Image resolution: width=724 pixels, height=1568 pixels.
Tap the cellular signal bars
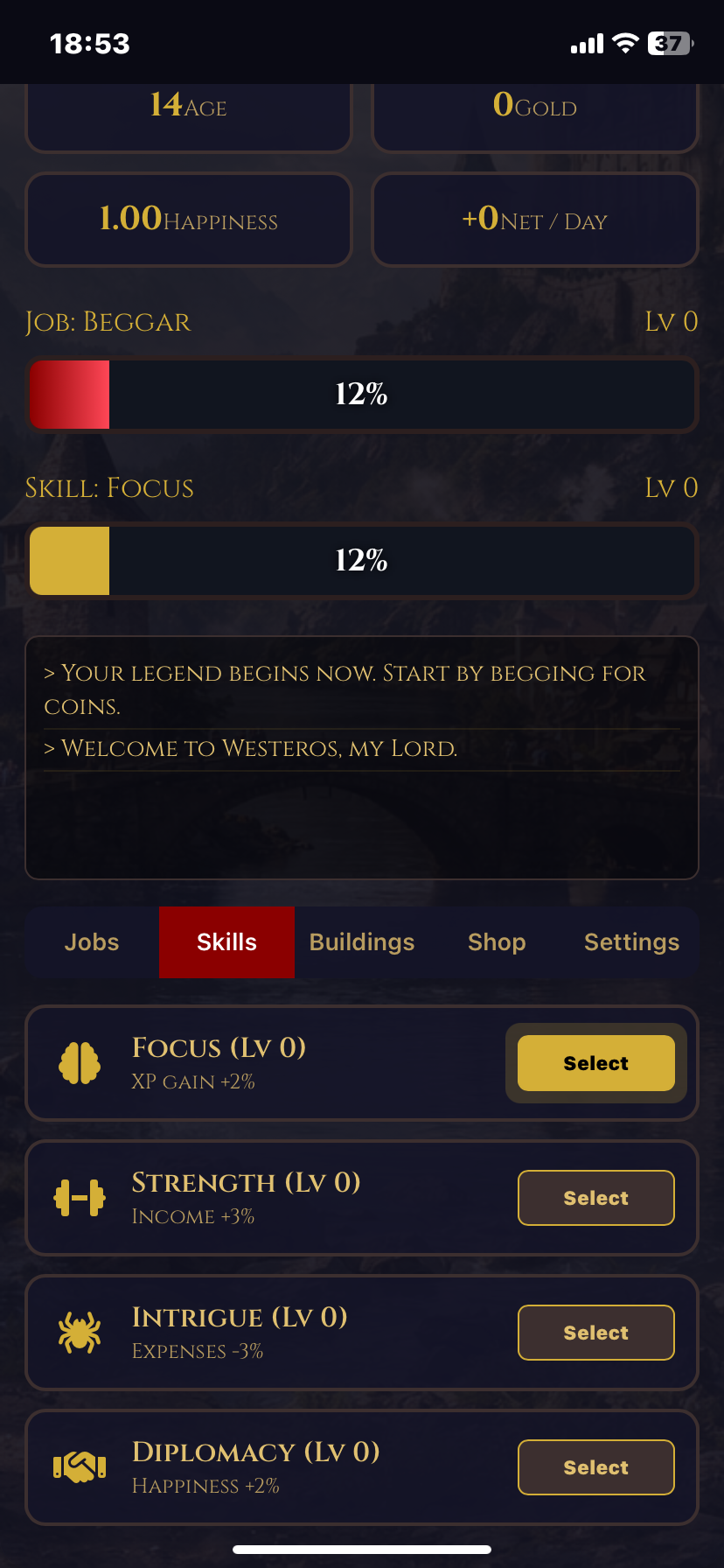tap(587, 44)
